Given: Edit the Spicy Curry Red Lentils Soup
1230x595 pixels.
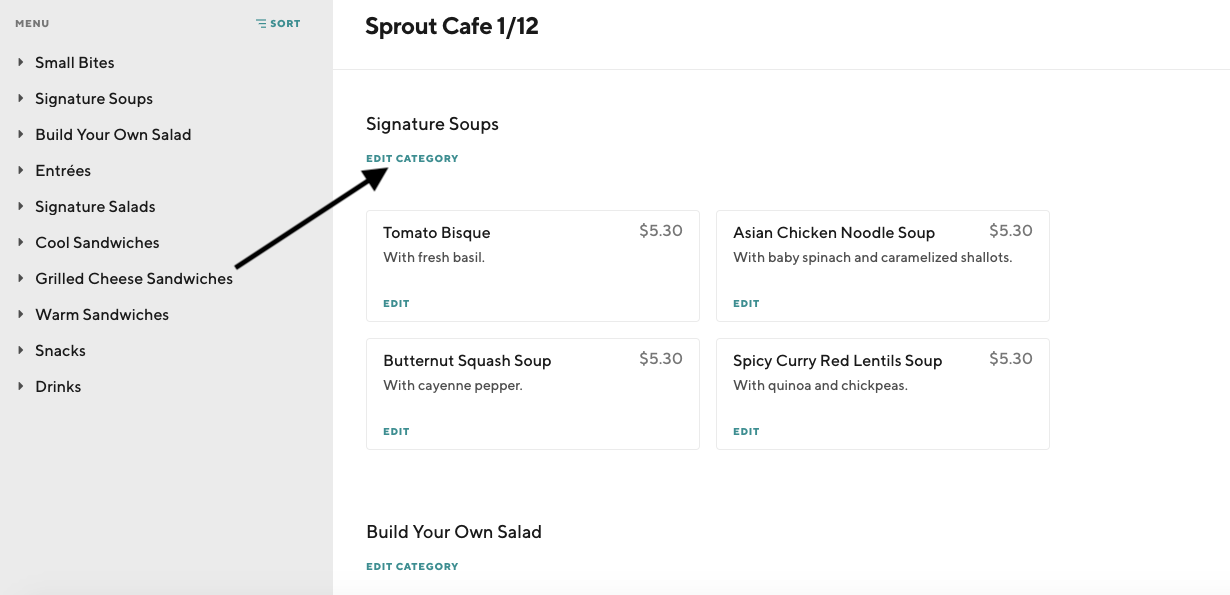Looking at the screenshot, I should click(746, 432).
